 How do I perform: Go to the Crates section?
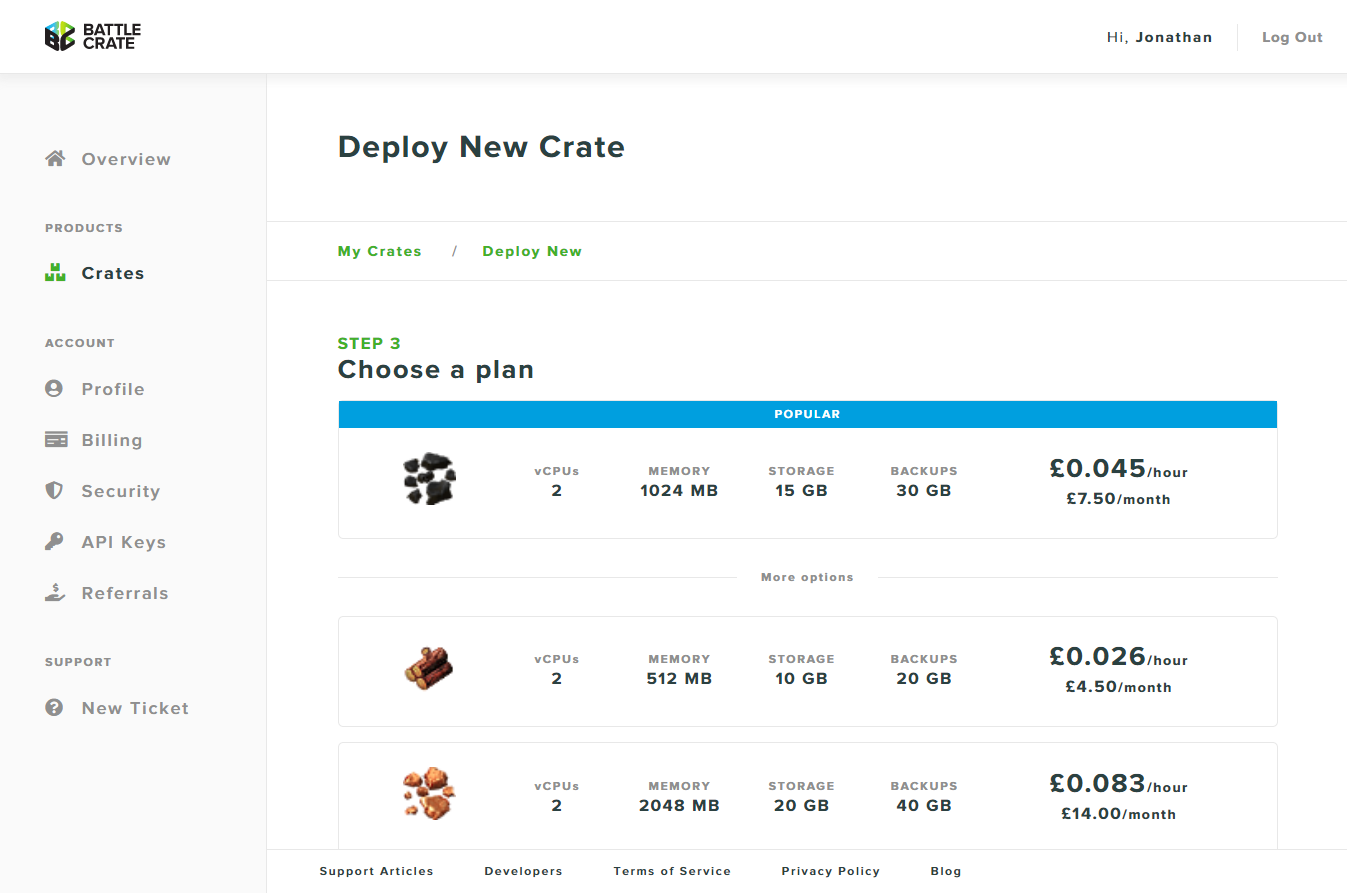(113, 273)
